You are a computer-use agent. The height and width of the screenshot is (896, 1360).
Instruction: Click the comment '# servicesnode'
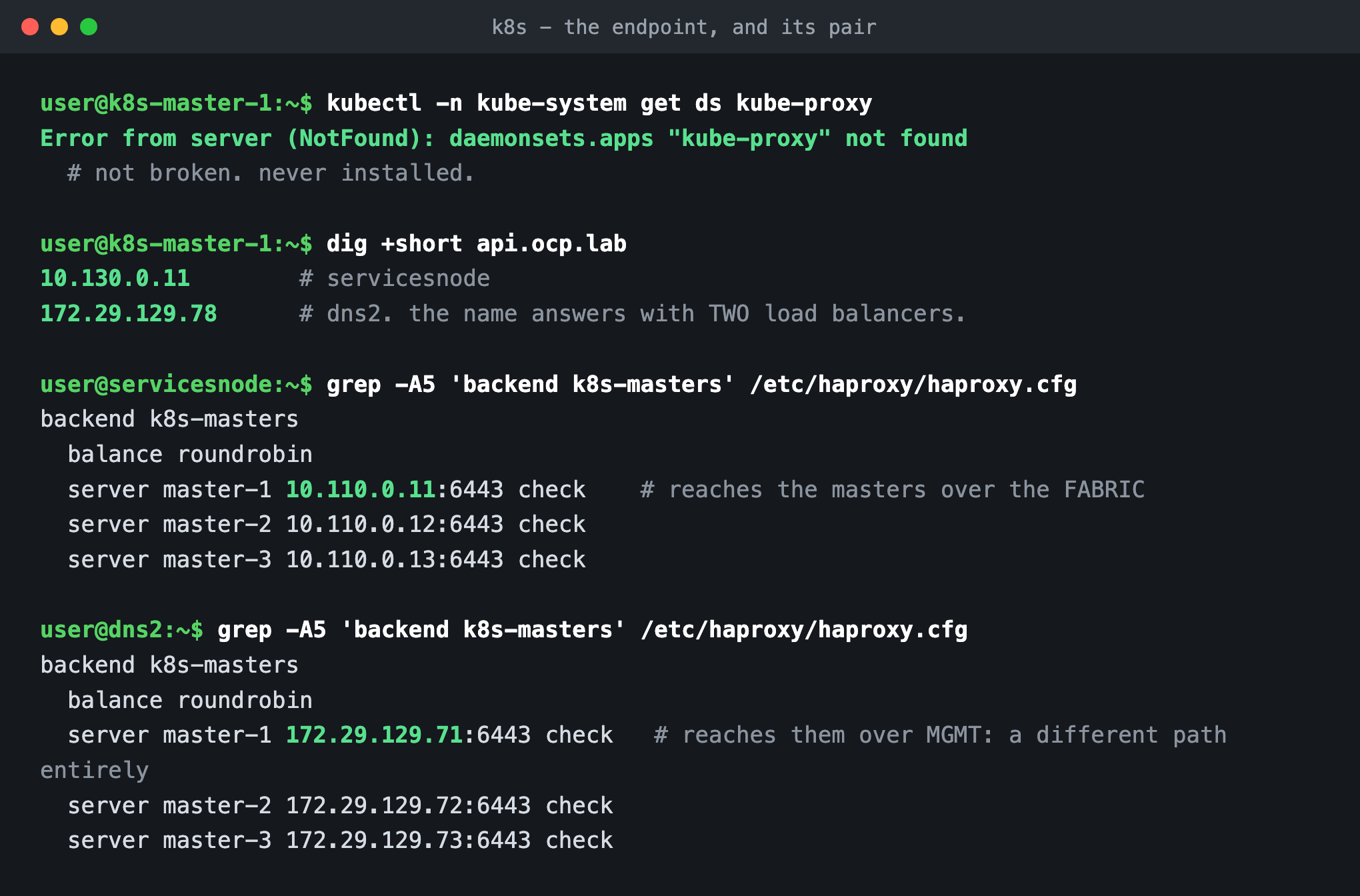[x=395, y=279]
